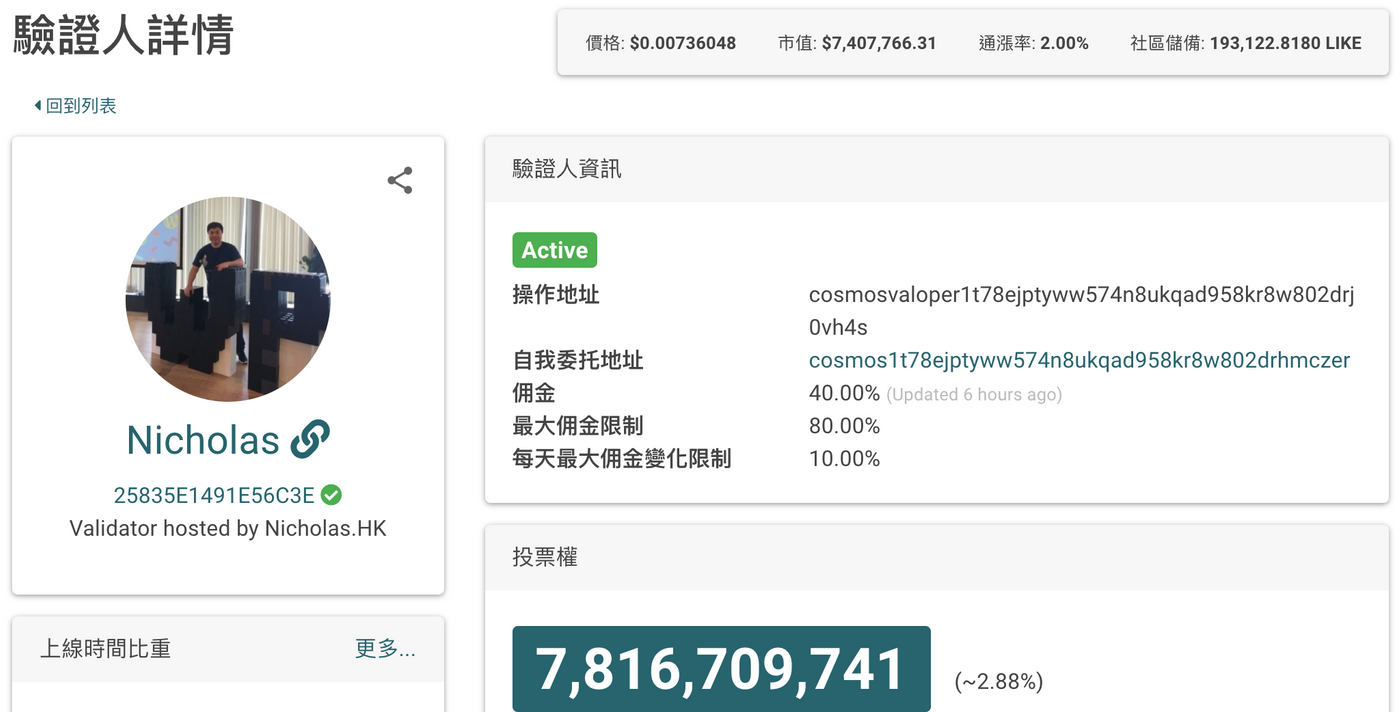Click the chain link icon beside Nicholas
Viewport: 1400px width, 712px height.
[x=310, y=439]
